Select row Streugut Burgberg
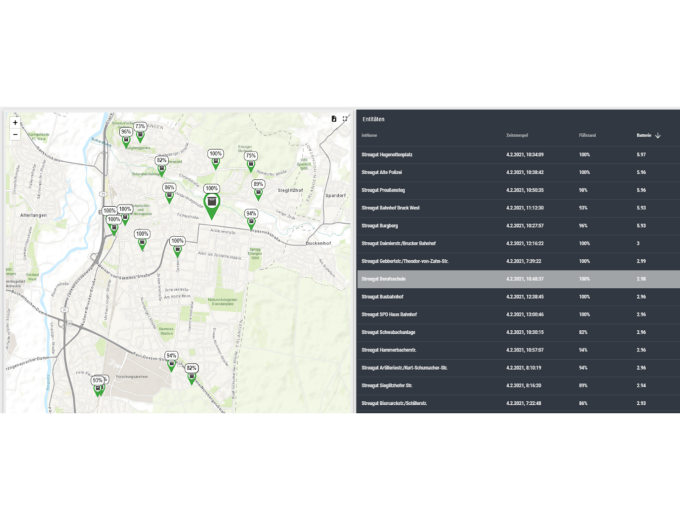The width and height of the screenshot is (680, 520). click(x=518, y=226)
